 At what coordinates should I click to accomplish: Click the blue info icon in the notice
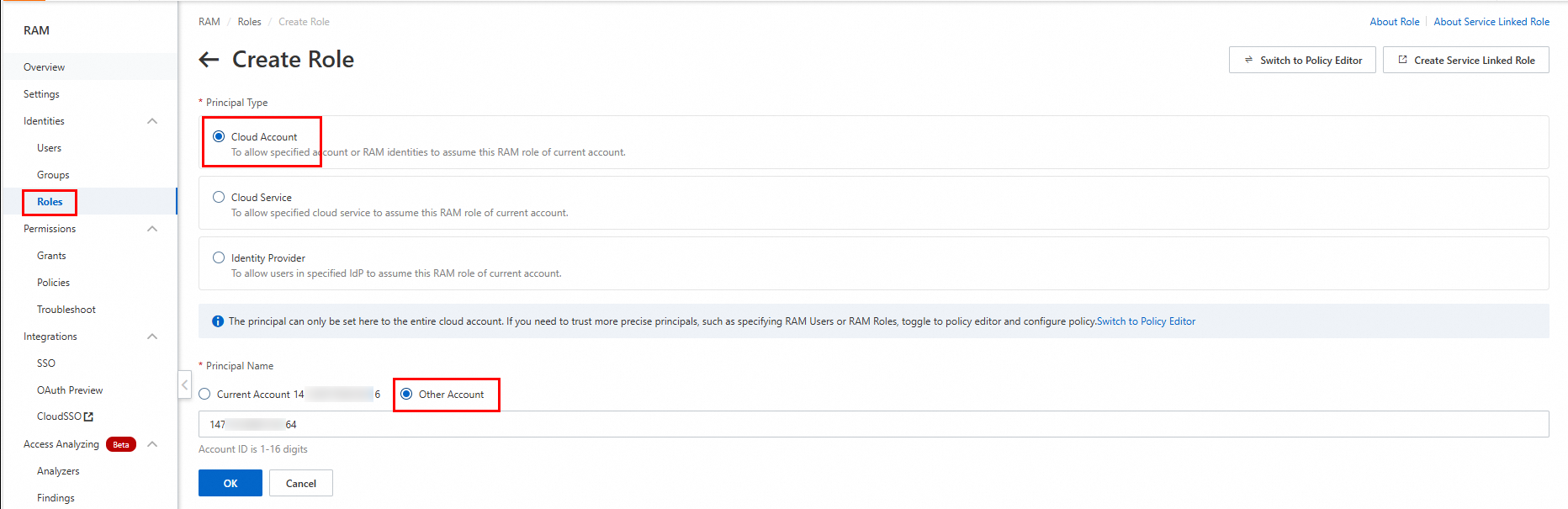click(x=218, y=321)
